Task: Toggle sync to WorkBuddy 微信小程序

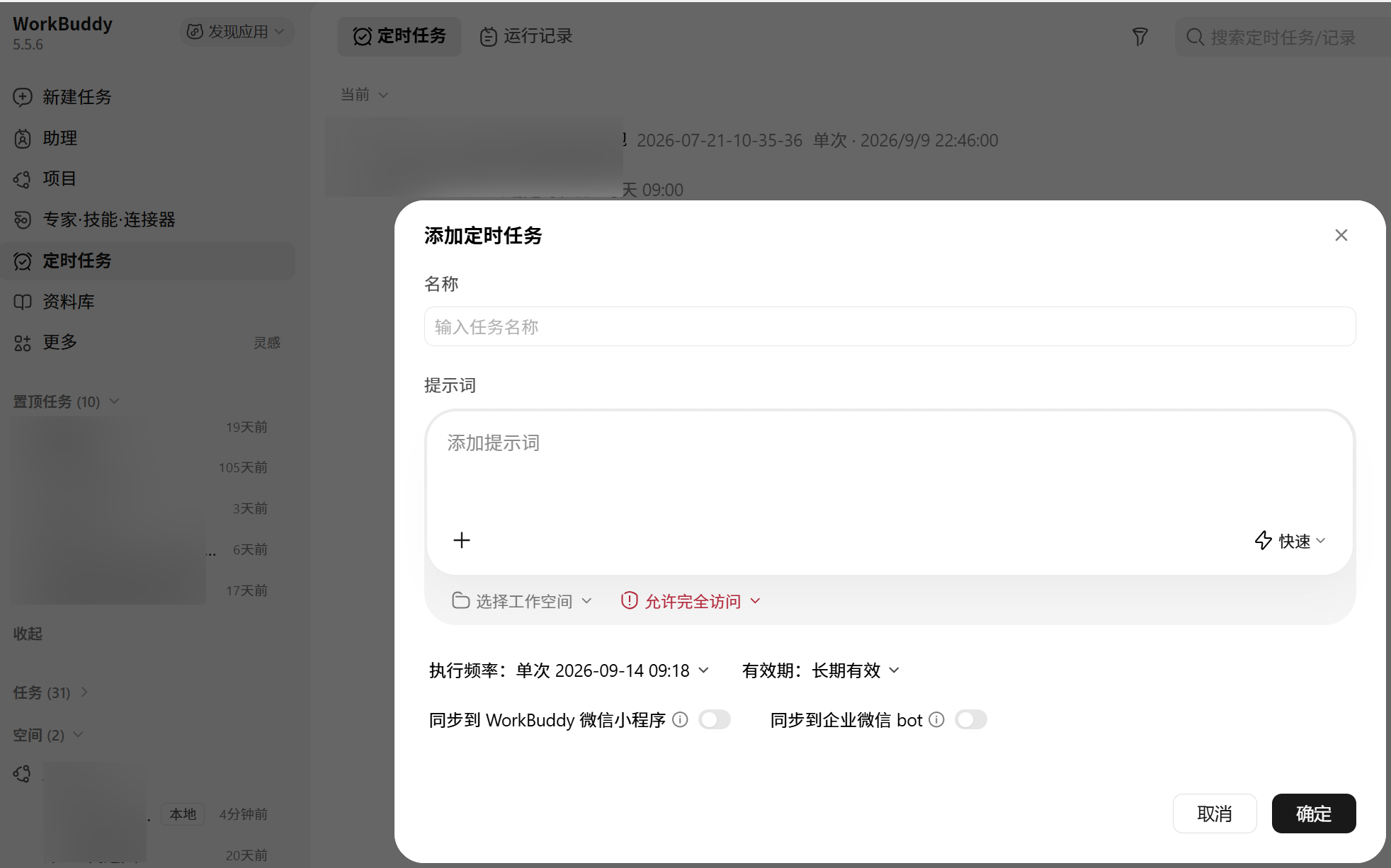Action: [715, 720]
